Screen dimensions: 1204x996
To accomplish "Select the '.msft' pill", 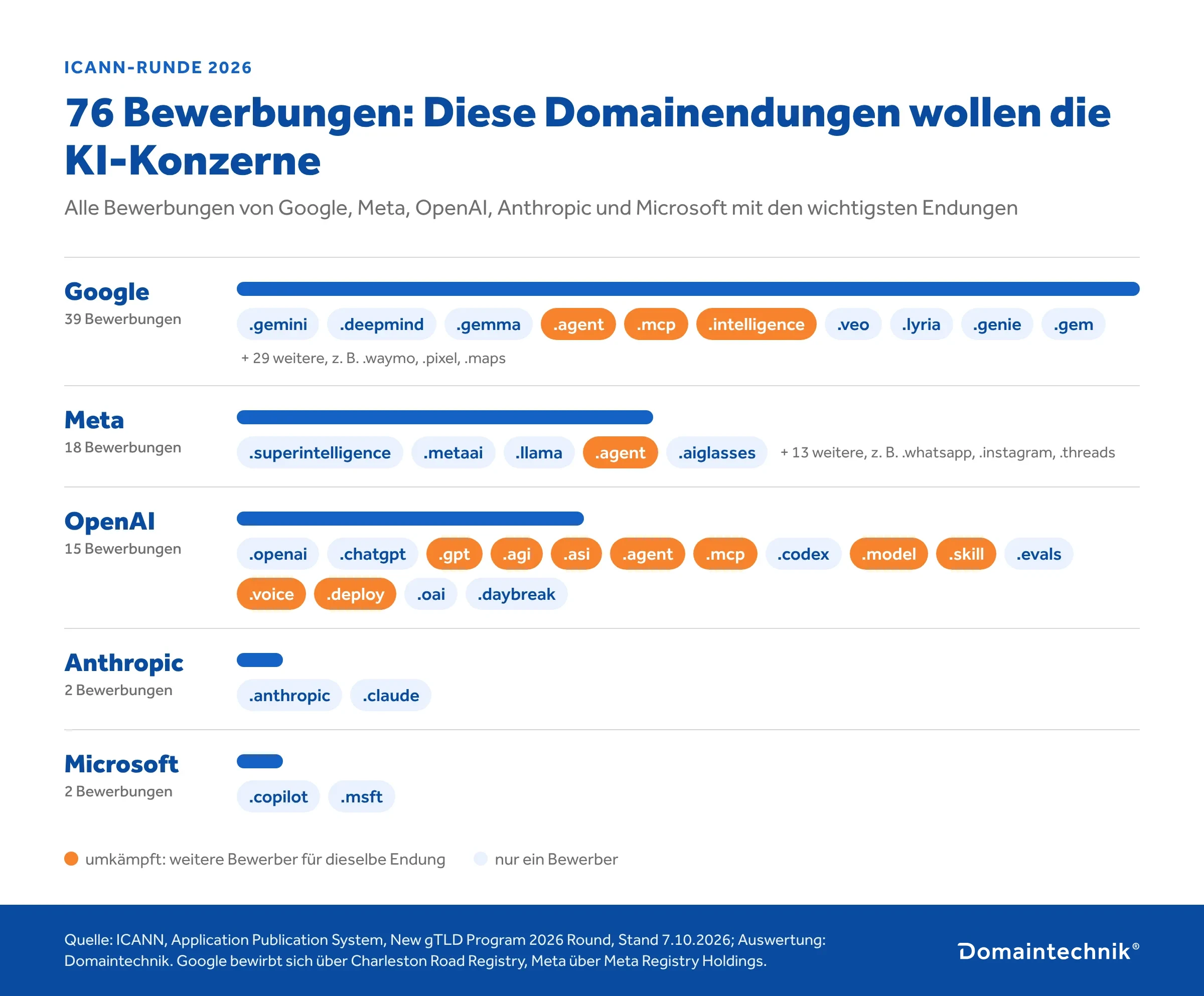I will point(362,797).
